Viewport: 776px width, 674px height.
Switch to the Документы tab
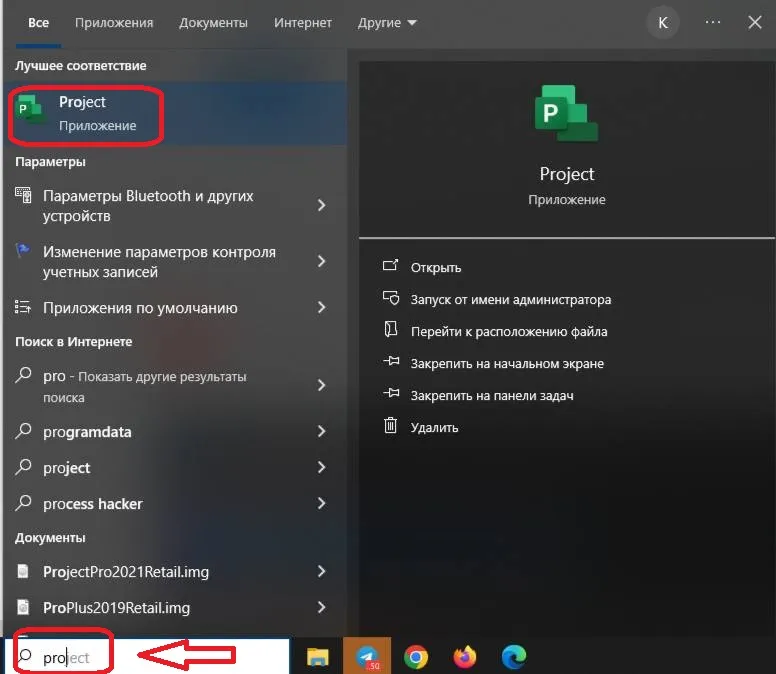pyautogui.click(x=213, y=23)
